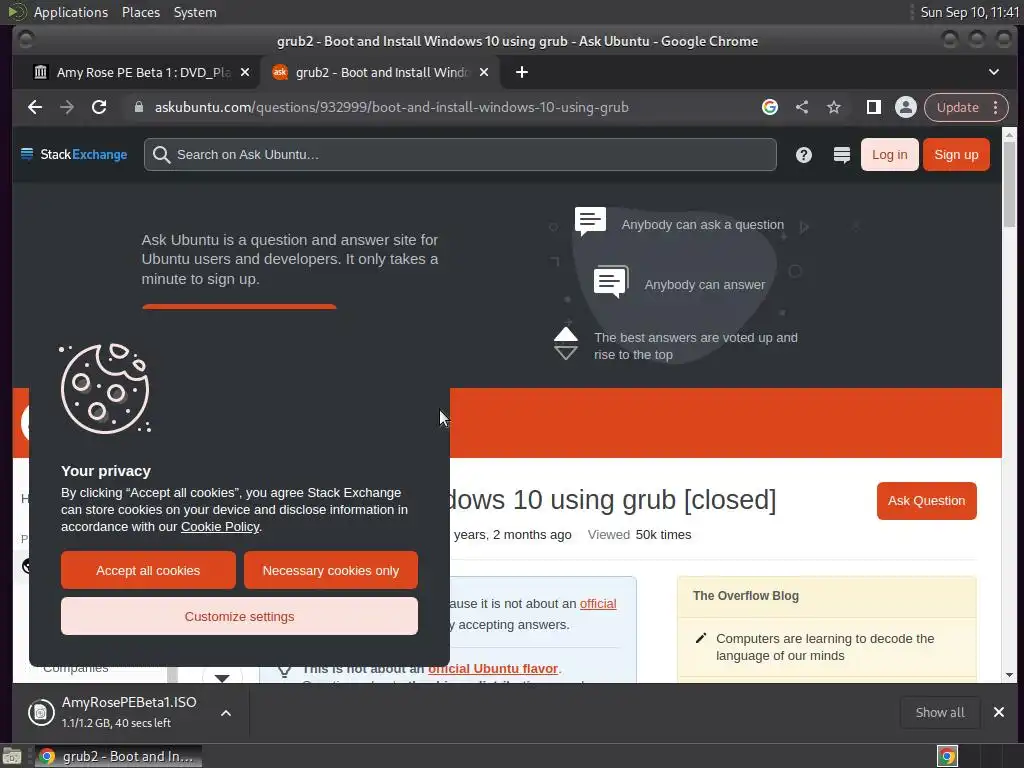
Task: Open the System menu
Action: pos(195,12)
